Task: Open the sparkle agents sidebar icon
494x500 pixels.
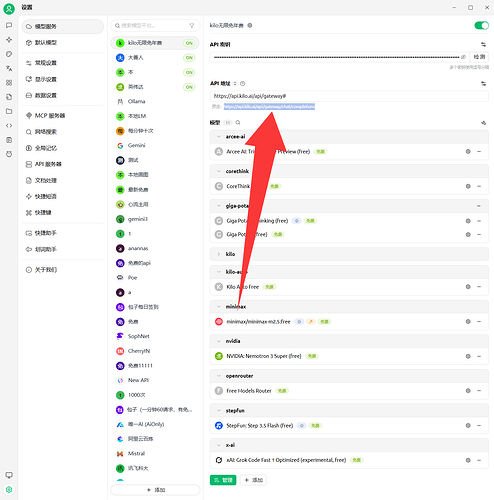Action: 9,40
